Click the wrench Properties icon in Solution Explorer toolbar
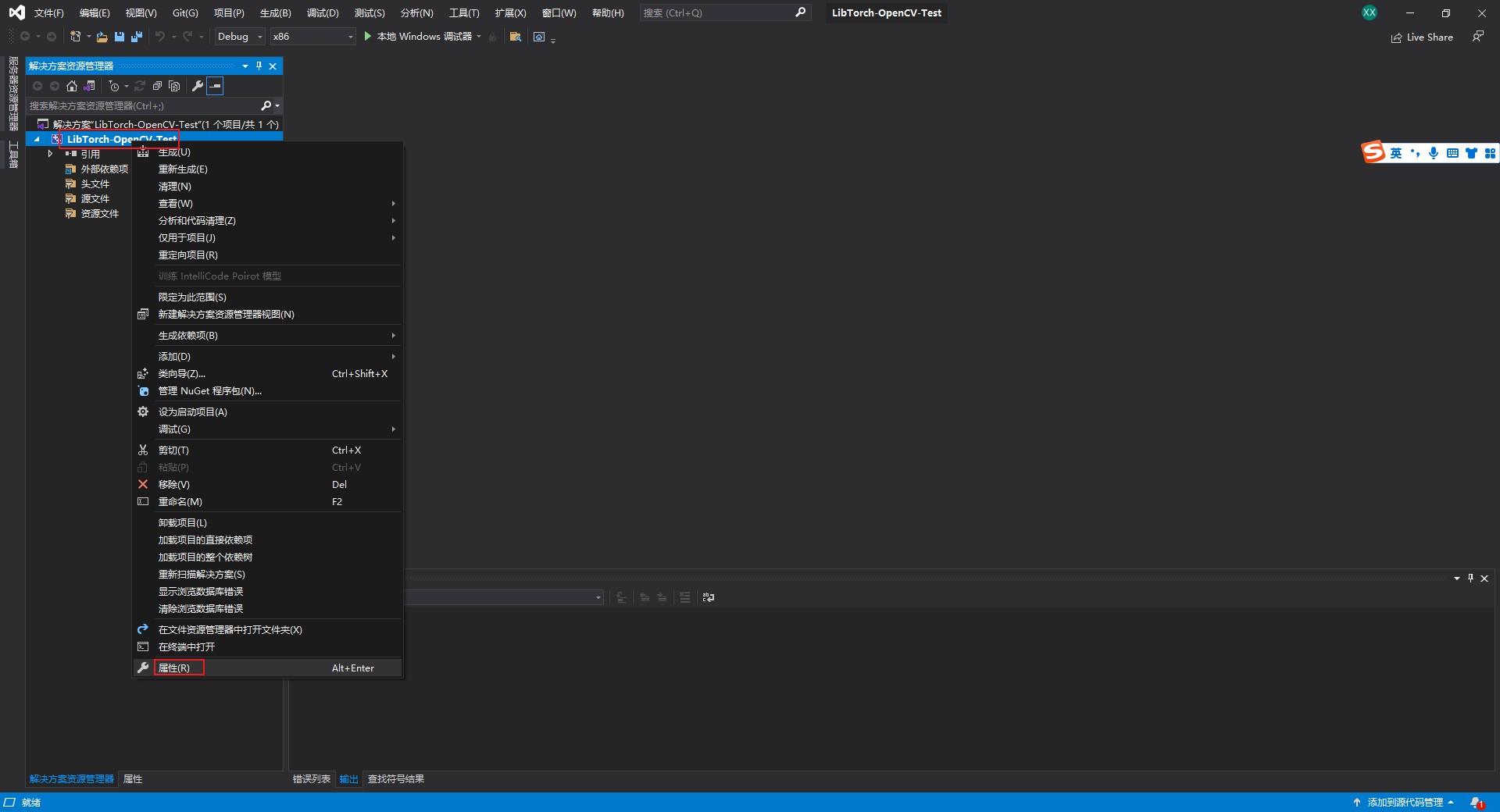 [x=198, y=86]
